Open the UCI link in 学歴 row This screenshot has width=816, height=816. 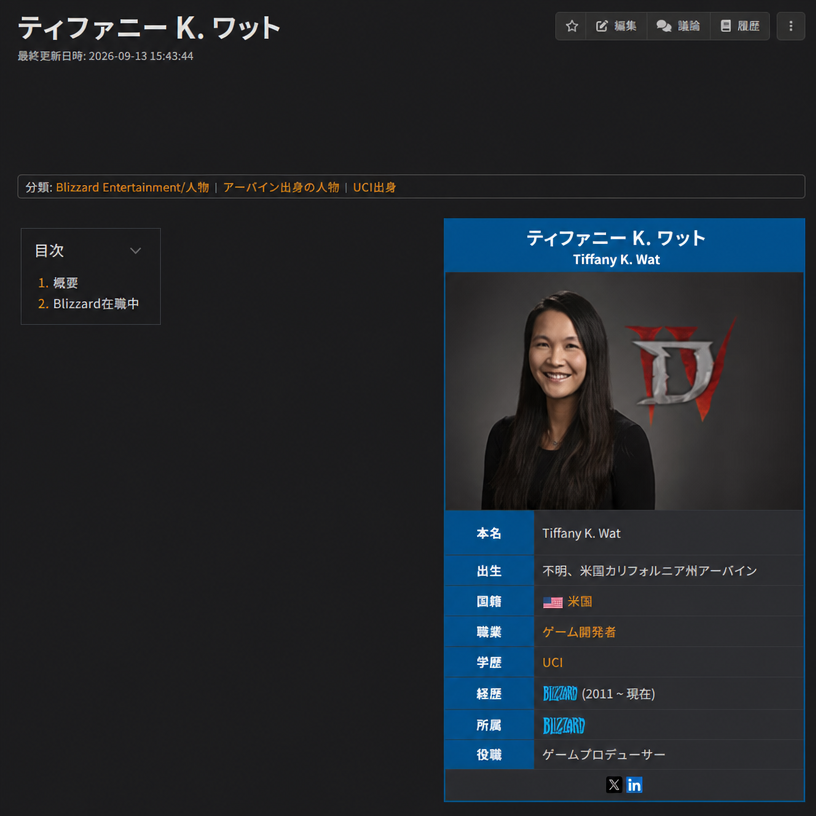[x=553, y=662]
